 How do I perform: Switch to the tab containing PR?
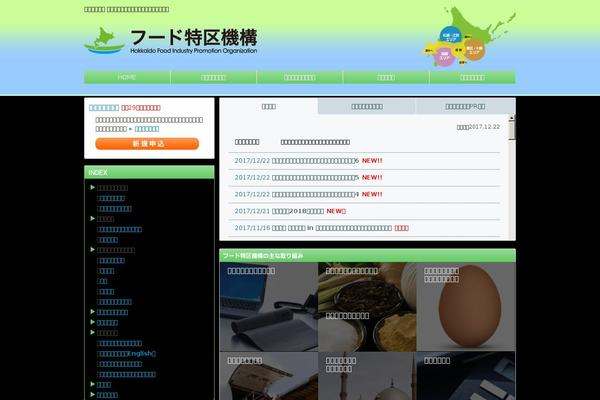point(465,106)
